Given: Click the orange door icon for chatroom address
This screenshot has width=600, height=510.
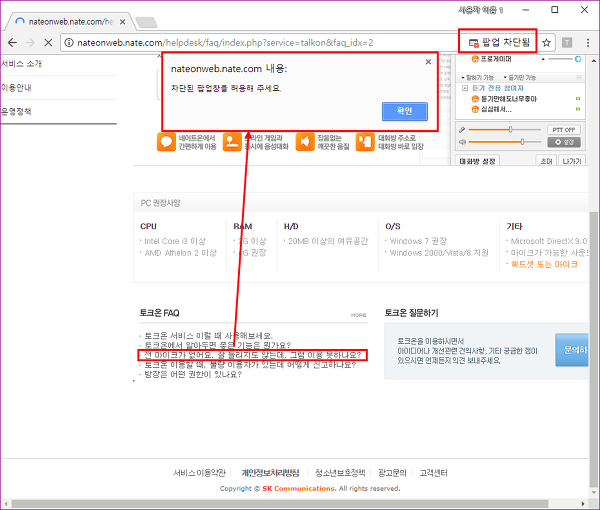Looking at the screenshot, I should [x=365, y=142].
